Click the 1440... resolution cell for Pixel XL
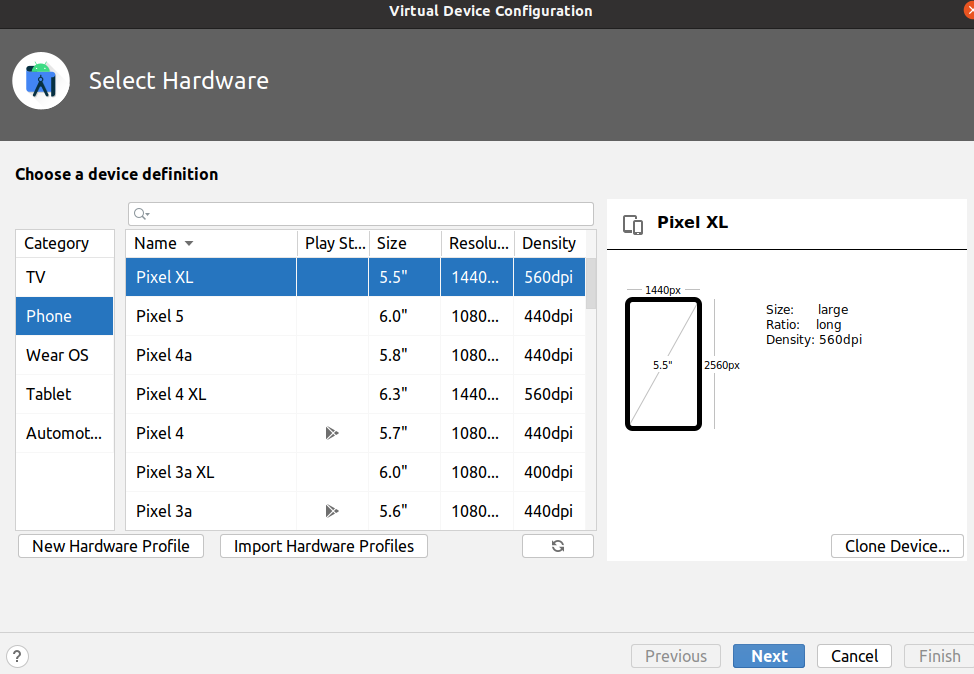Viewport: 974px width, 674px height. click(477, 277)
